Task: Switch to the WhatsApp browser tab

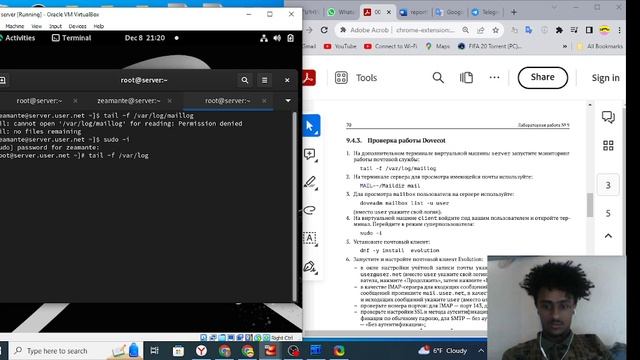Action: [x=341, y=12]
